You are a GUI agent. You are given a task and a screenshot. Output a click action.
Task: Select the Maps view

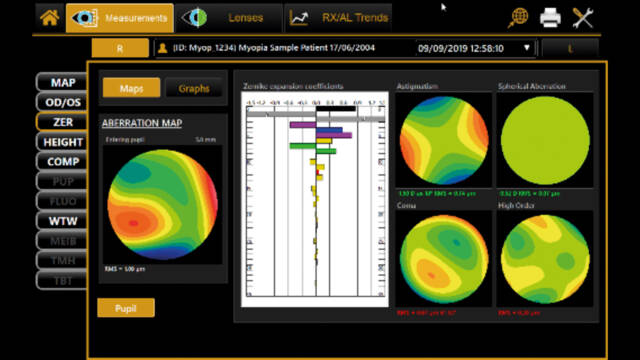(x=131, y=88)
